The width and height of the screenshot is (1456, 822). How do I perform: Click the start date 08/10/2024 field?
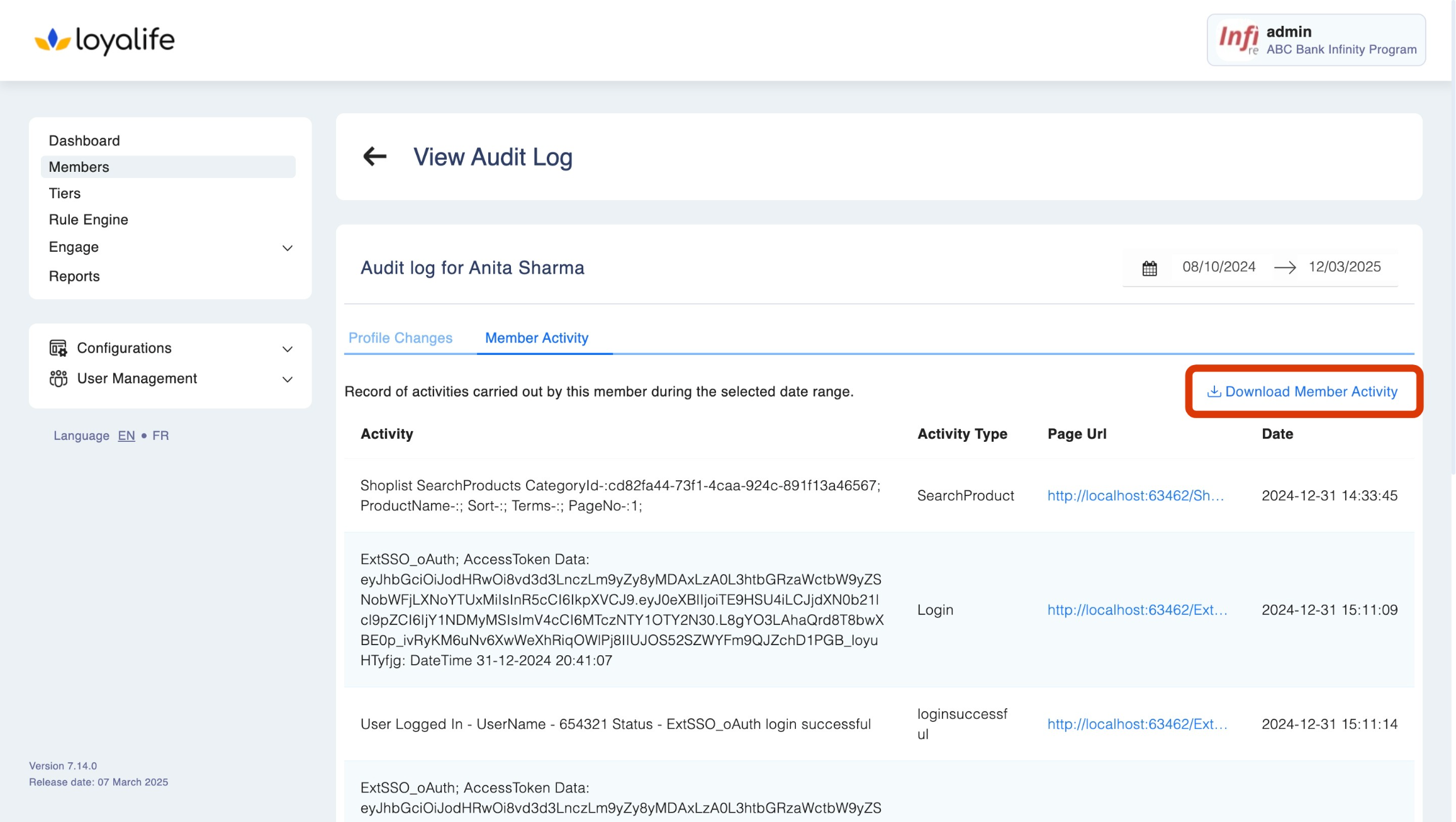pos(1218,267)
